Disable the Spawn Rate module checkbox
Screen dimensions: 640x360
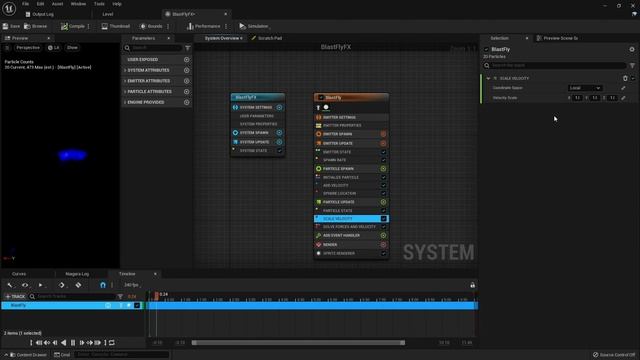384,160
